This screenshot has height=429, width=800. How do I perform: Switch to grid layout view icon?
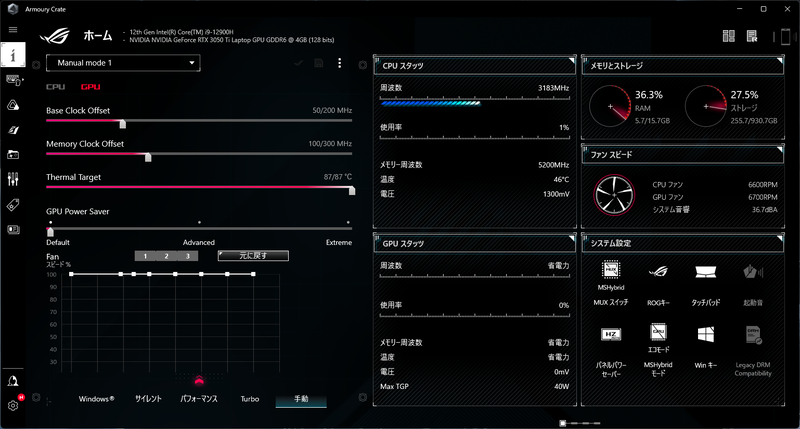point(729,36)
